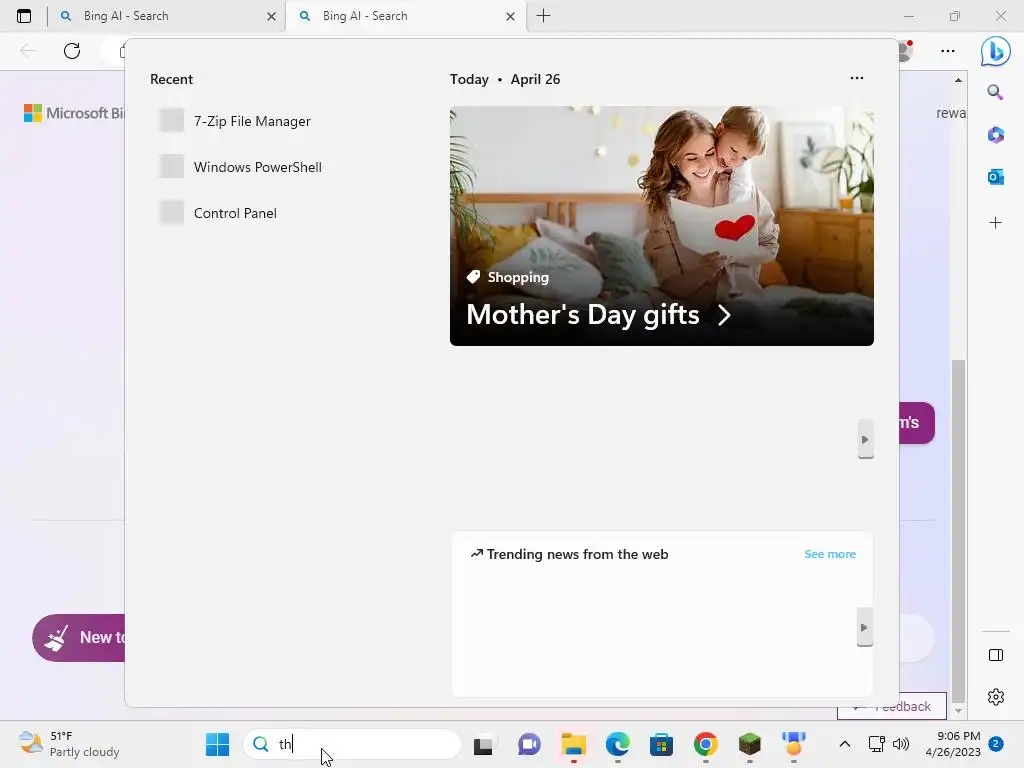Image resolution: width=1024 pixels, height=768 pixels.
Task: Open the notification center badge
Action: [996, 744]
